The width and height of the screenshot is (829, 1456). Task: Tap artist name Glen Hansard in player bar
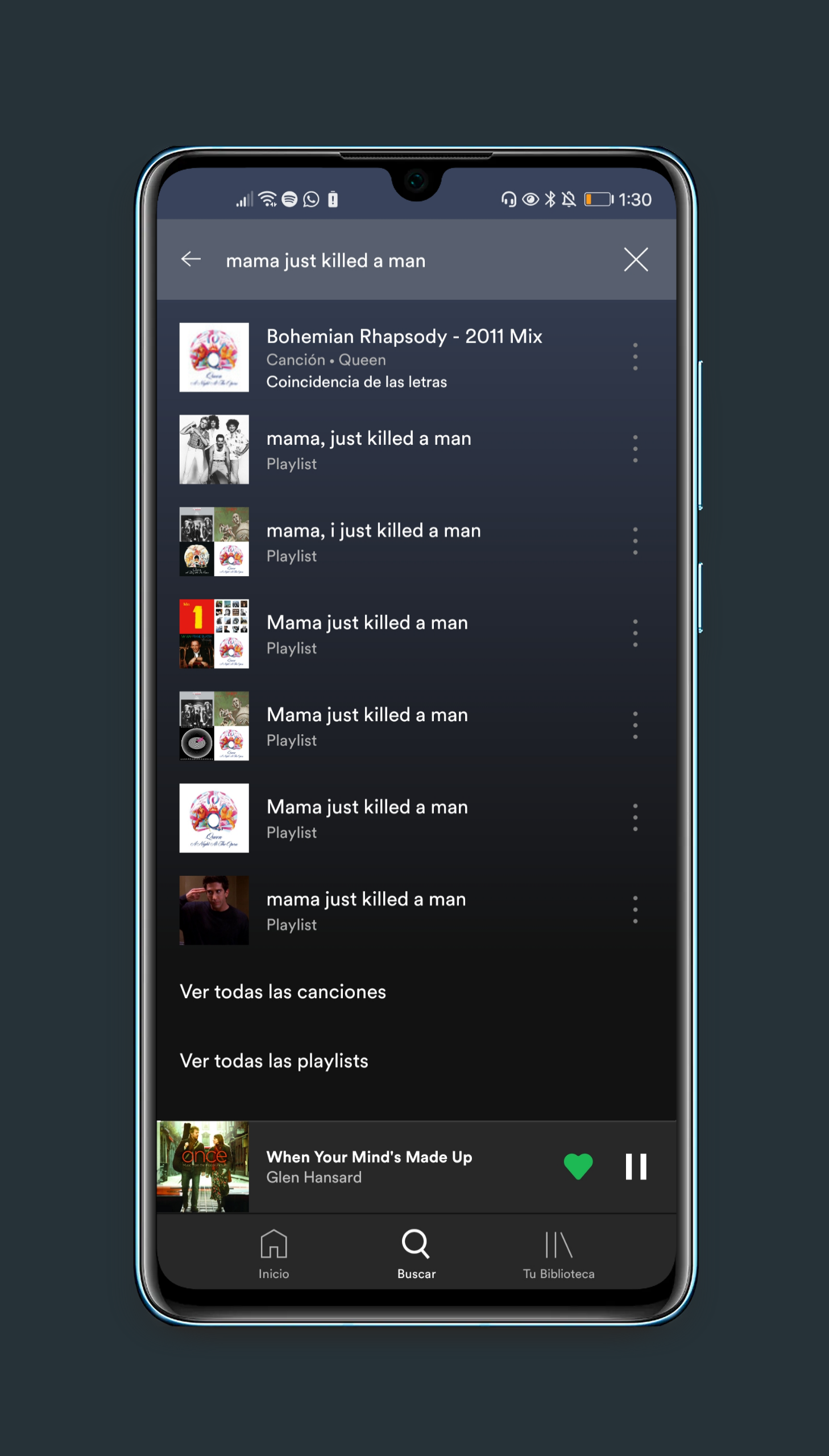coord(314,1177)
